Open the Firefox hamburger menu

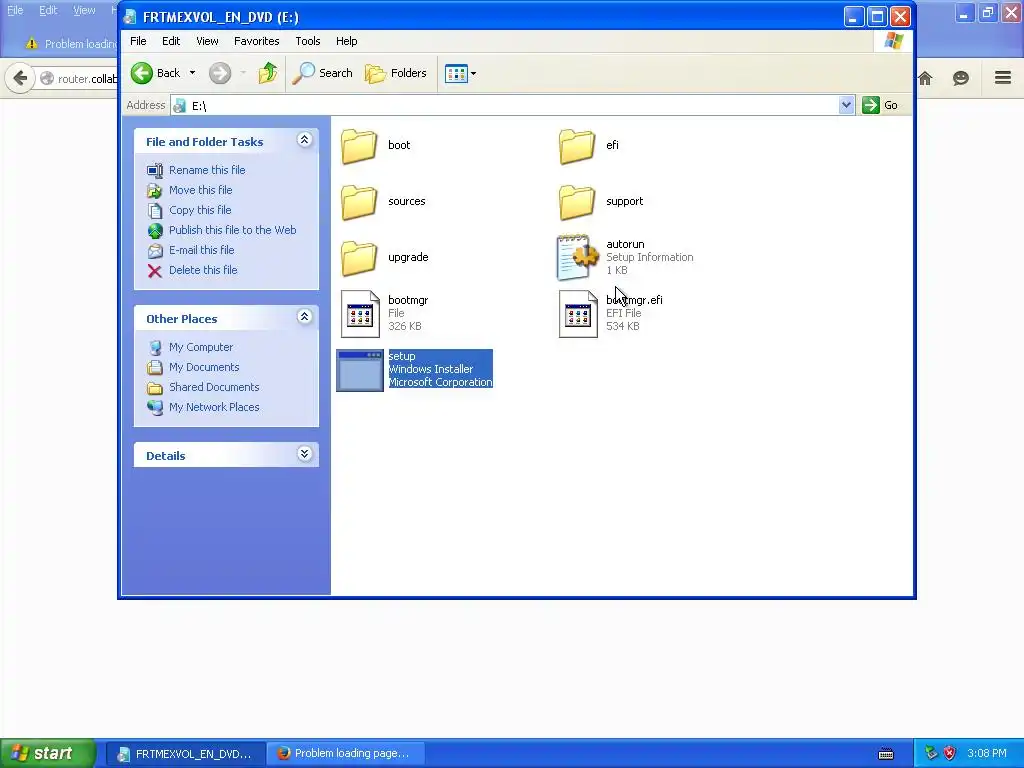1003,78
